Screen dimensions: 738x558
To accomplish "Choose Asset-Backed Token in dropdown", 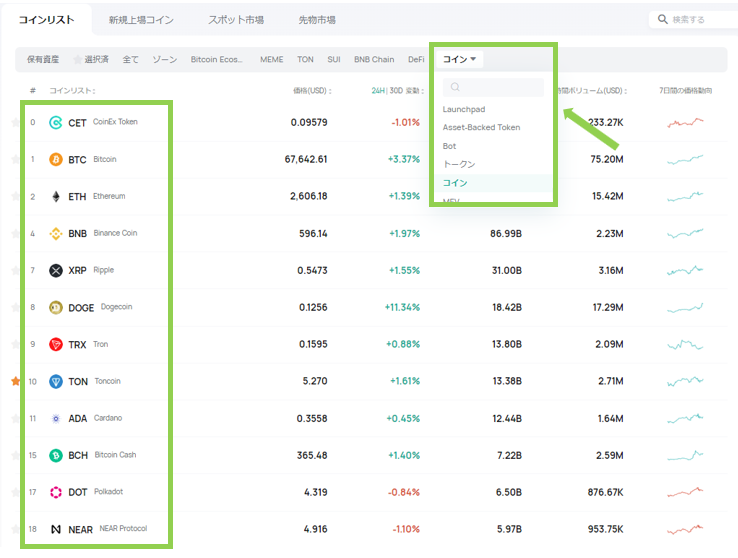I will (x=481, y=128).
